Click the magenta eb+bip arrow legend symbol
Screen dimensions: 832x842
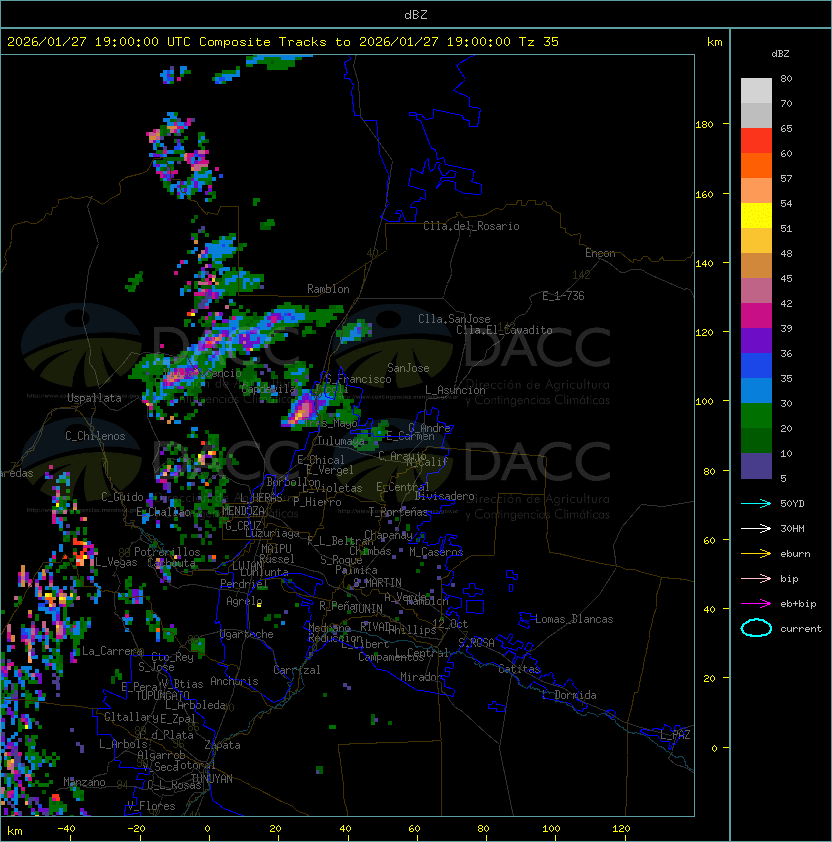click(756, 604)
